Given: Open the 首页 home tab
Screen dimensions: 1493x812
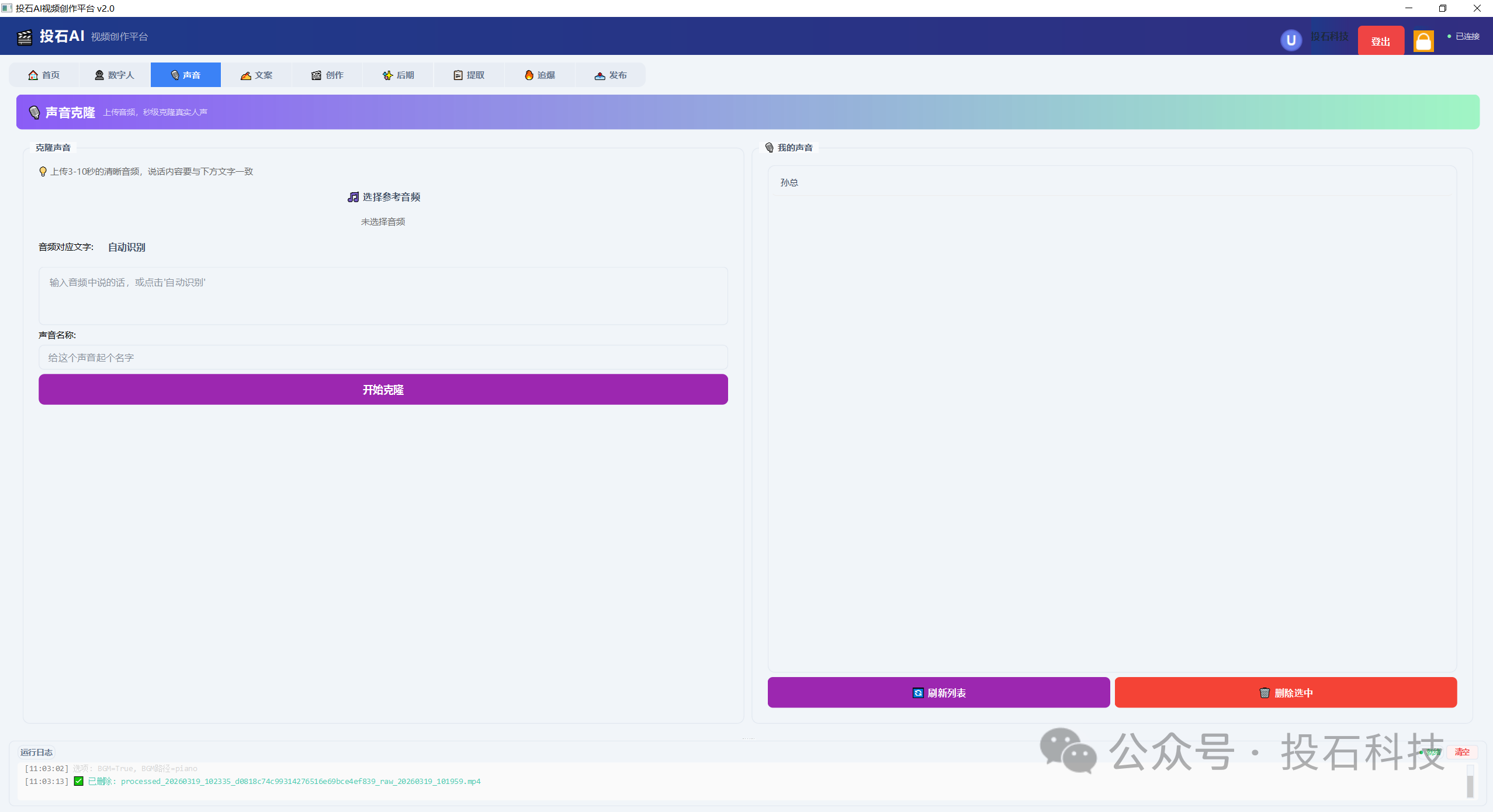Looking at the screenshot, I should point(44,75).
